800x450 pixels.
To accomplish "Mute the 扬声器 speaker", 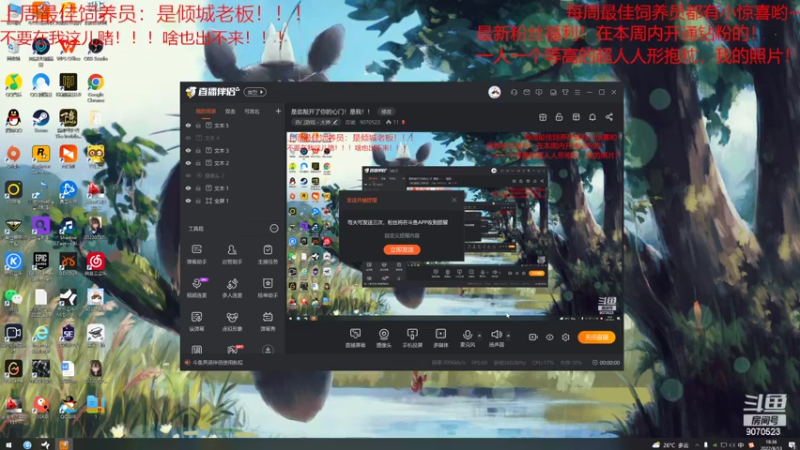I will coord(496,337).
